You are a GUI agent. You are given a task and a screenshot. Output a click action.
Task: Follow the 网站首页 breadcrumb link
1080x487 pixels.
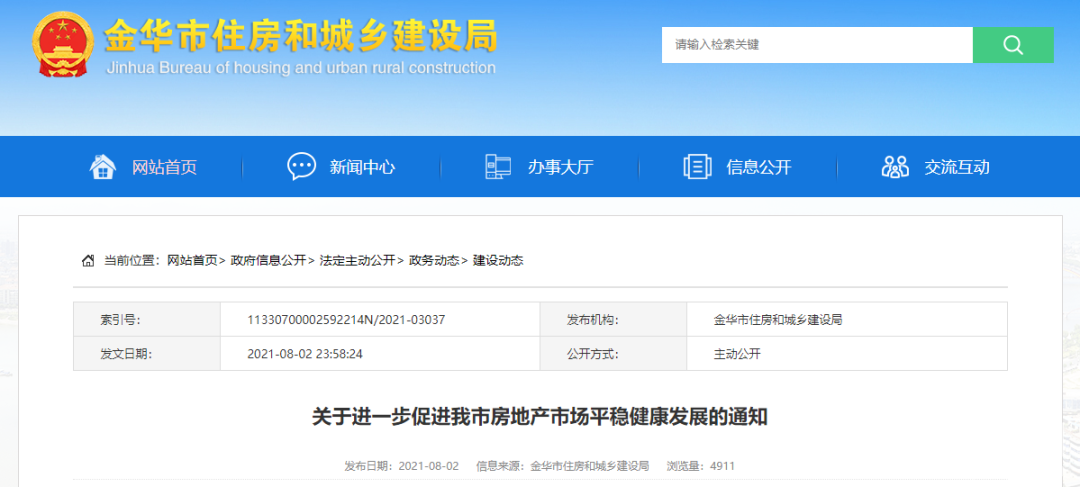coord(192,261)
